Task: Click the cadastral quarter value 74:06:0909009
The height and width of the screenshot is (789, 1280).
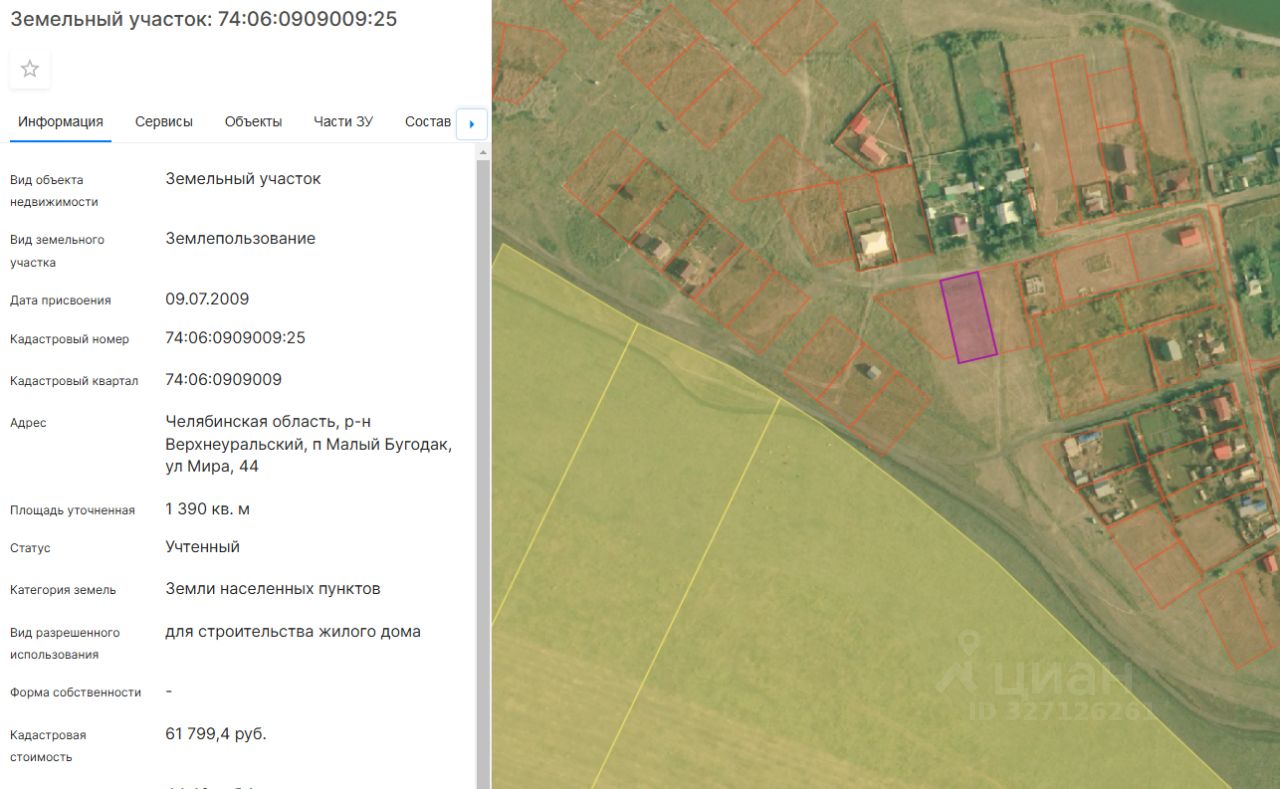Action: pyautogui.click(x=223, y=380)
